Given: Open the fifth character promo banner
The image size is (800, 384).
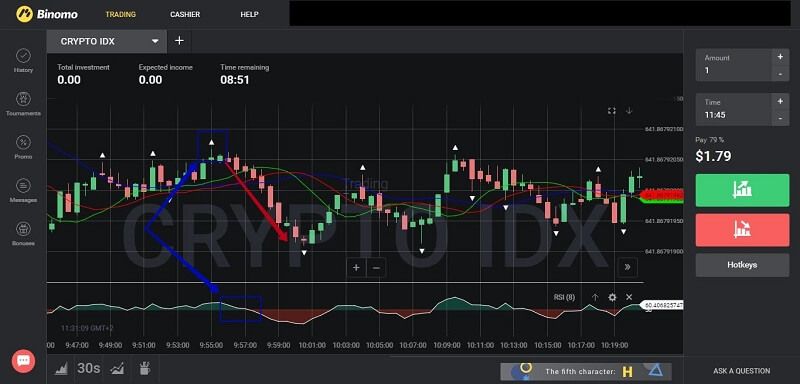Looking at the screenshot, I should pos(586,371).
